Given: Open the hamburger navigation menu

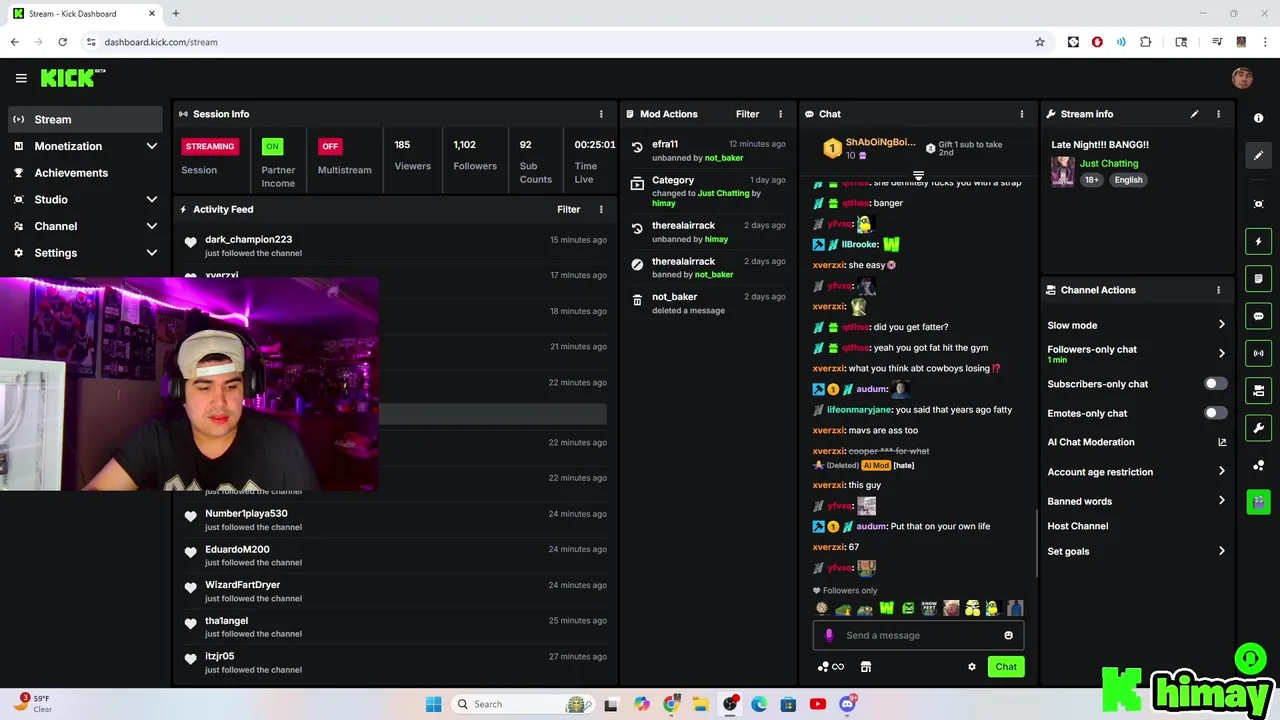Looking at the screenshot, I should pyautogui.click(x=21, y=78).
